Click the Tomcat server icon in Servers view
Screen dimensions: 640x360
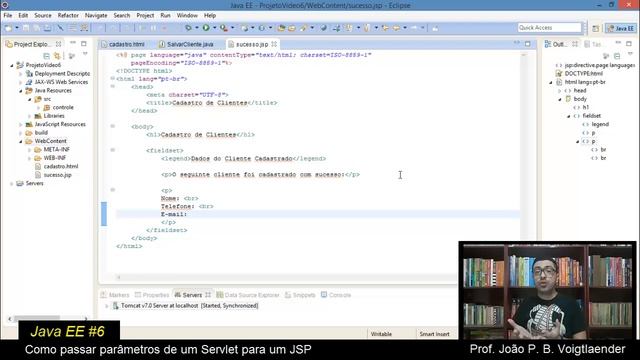pyautogui.click(x=116, y=305)
